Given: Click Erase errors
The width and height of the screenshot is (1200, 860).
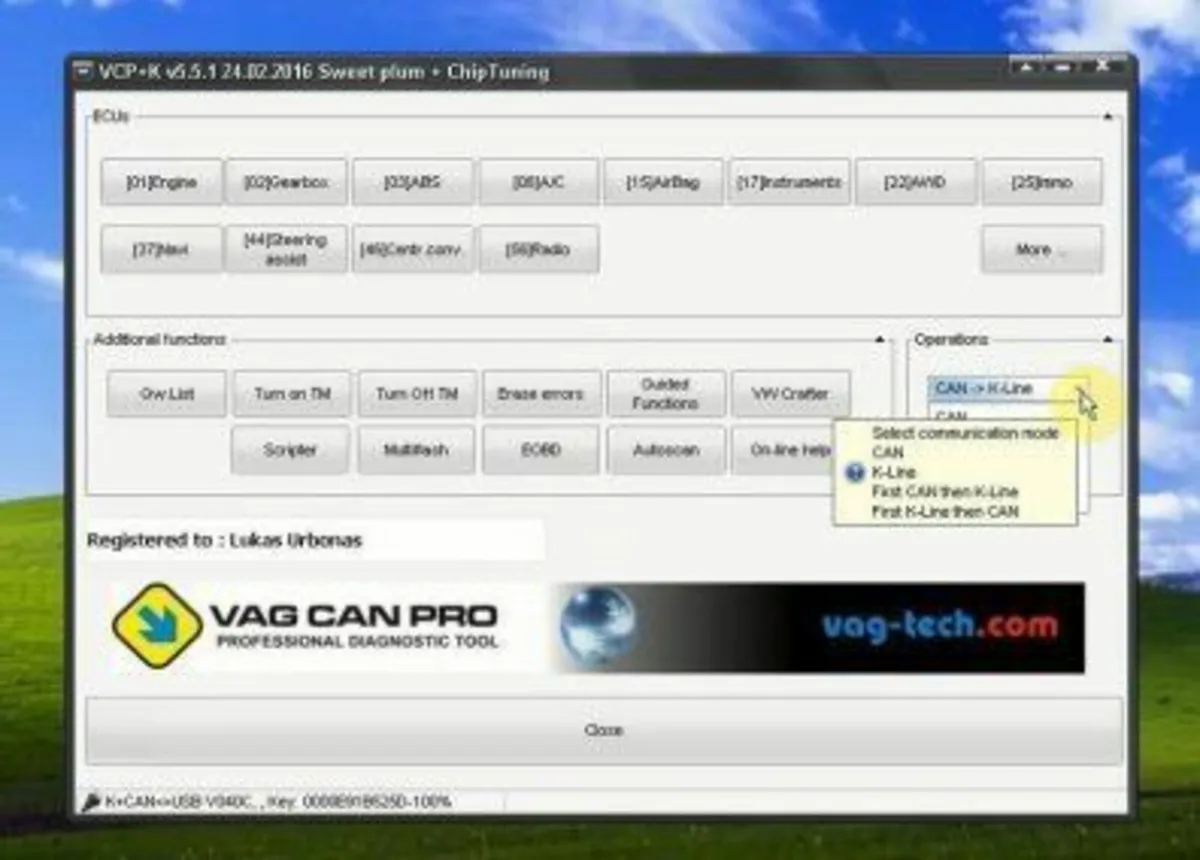Looking at the screenshot, I should 541,394.
